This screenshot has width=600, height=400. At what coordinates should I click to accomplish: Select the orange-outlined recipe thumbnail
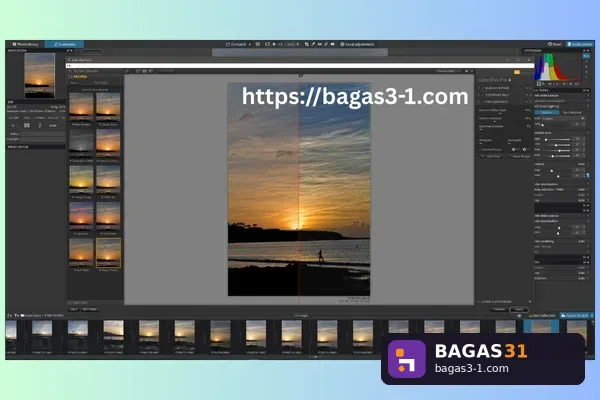108,253
